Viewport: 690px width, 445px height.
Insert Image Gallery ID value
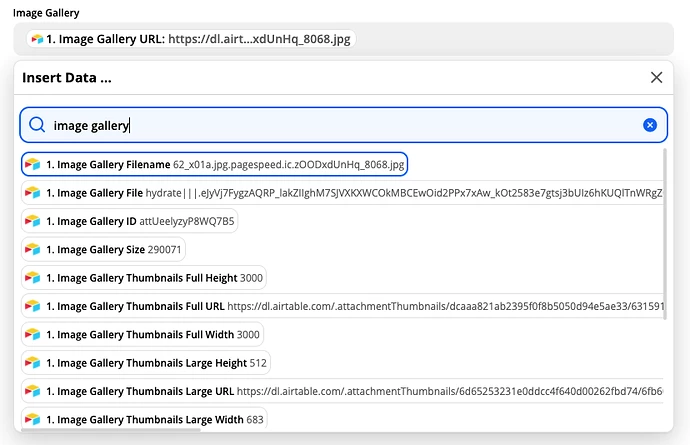129,221
